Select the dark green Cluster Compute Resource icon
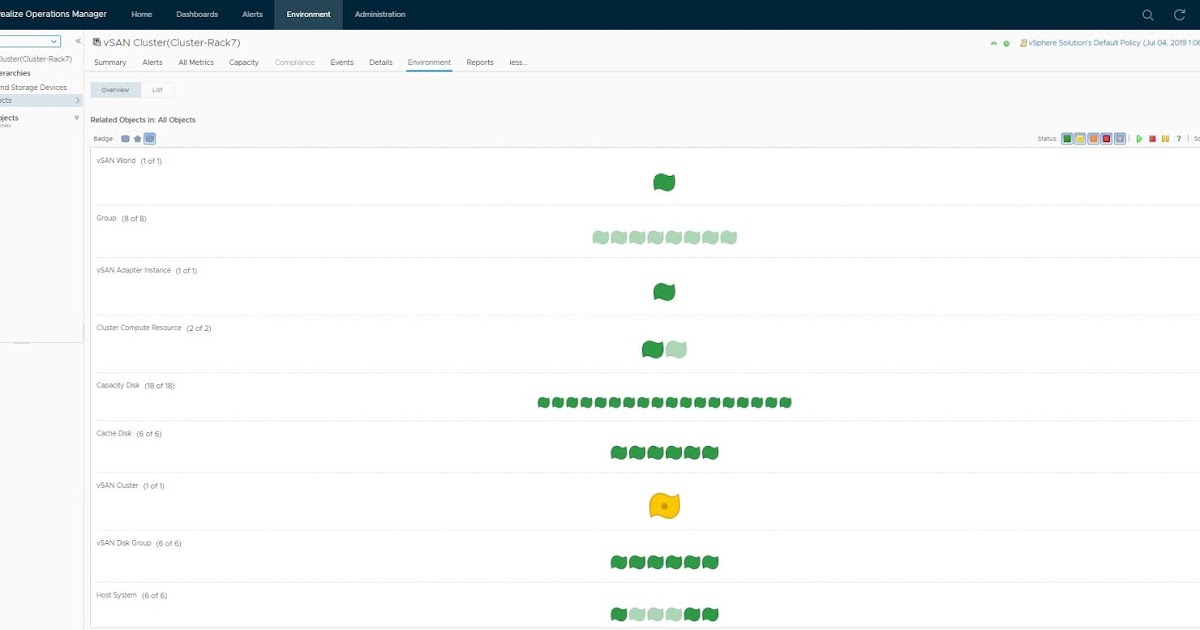 click(x=652, y=349)
